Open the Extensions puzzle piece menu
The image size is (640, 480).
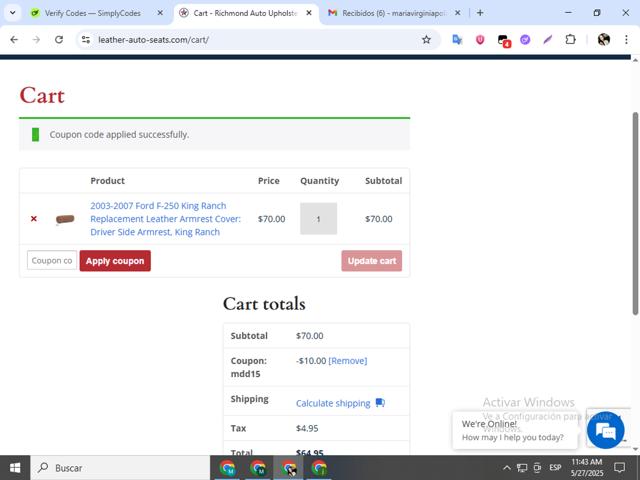pyautogui.click(x=570, y=40)
